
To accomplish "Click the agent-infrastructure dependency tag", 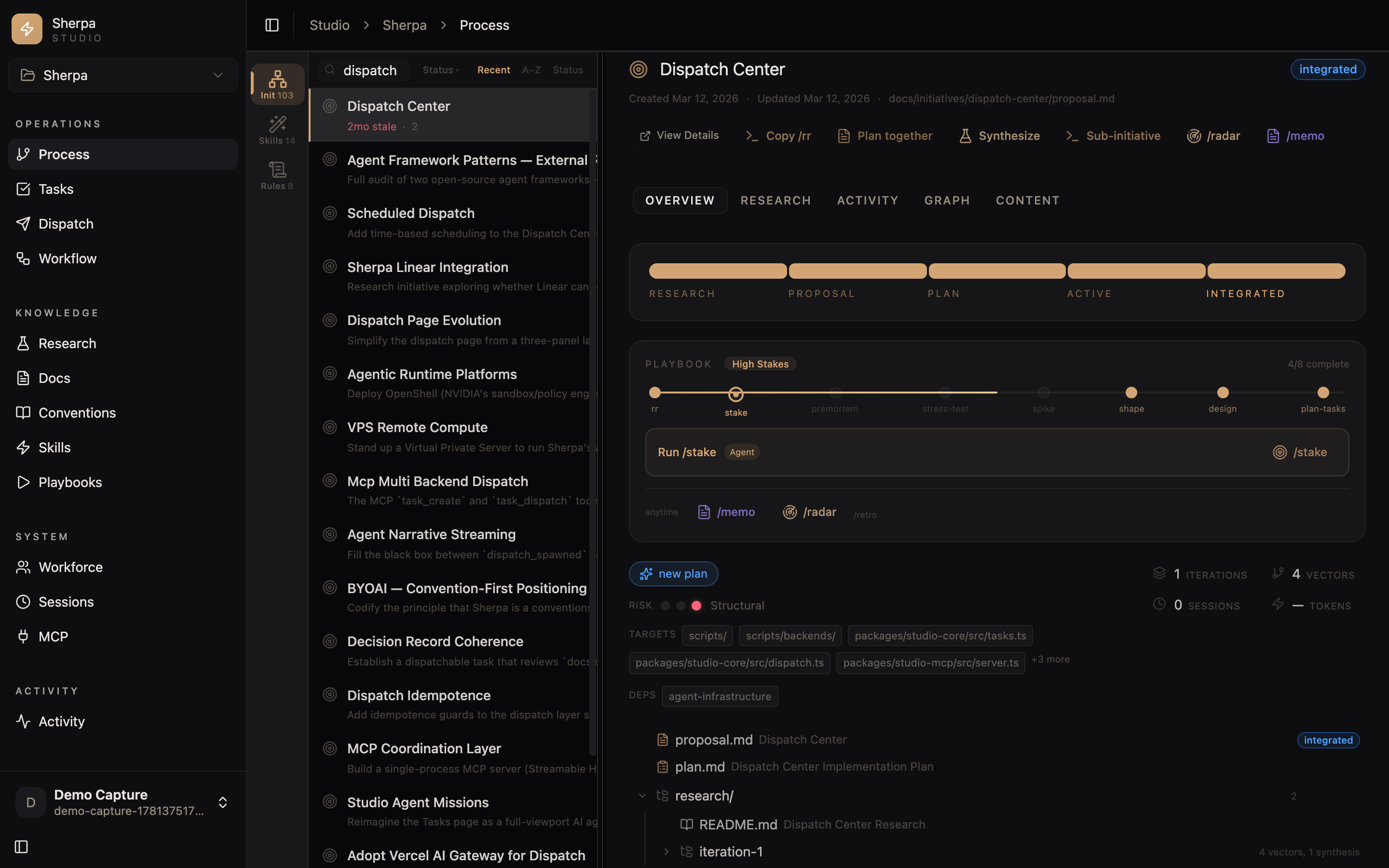I will click(720, 696).
